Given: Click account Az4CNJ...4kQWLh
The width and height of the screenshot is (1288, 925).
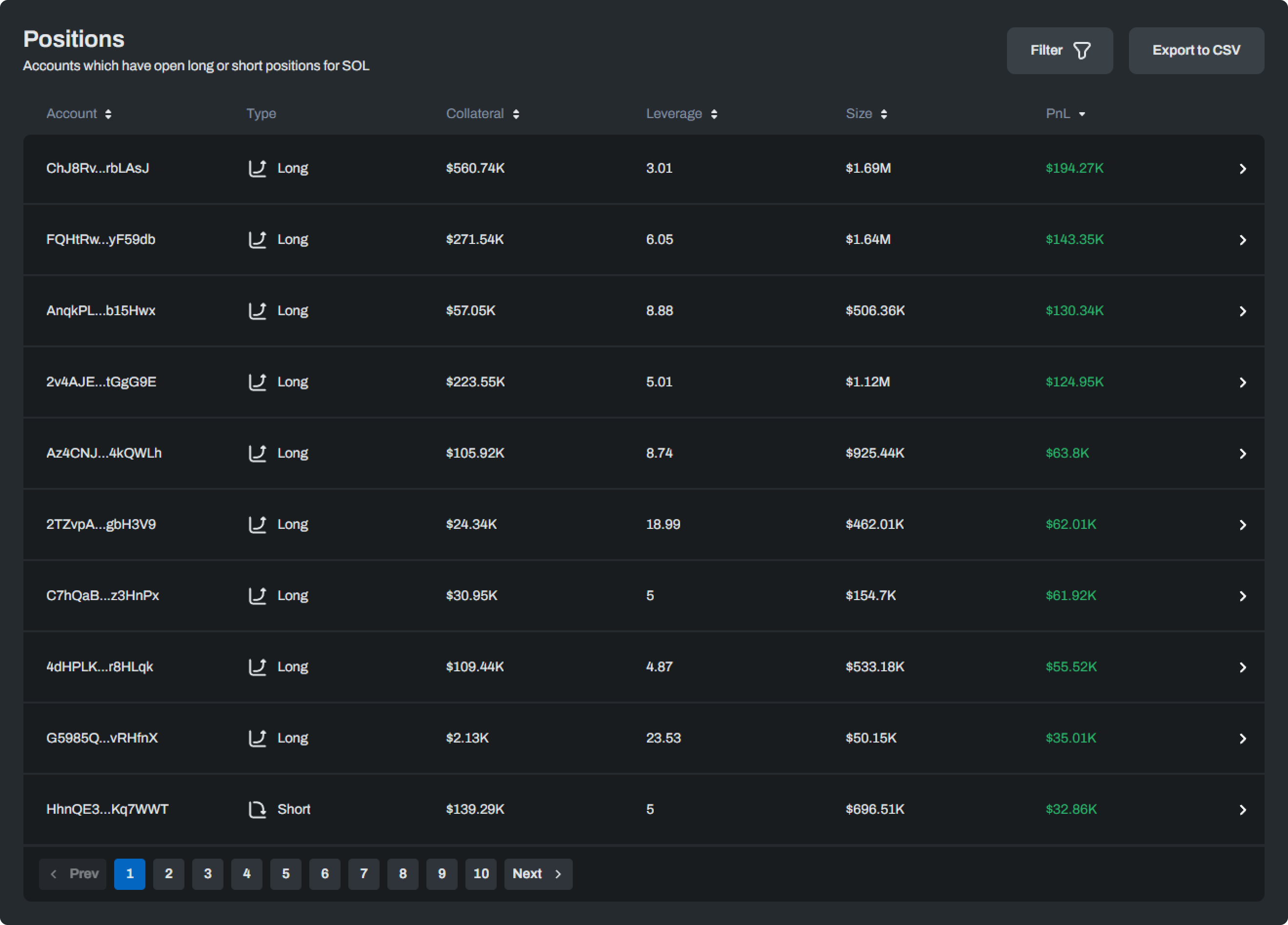Looking at the screenshot, I should [104, 453].
